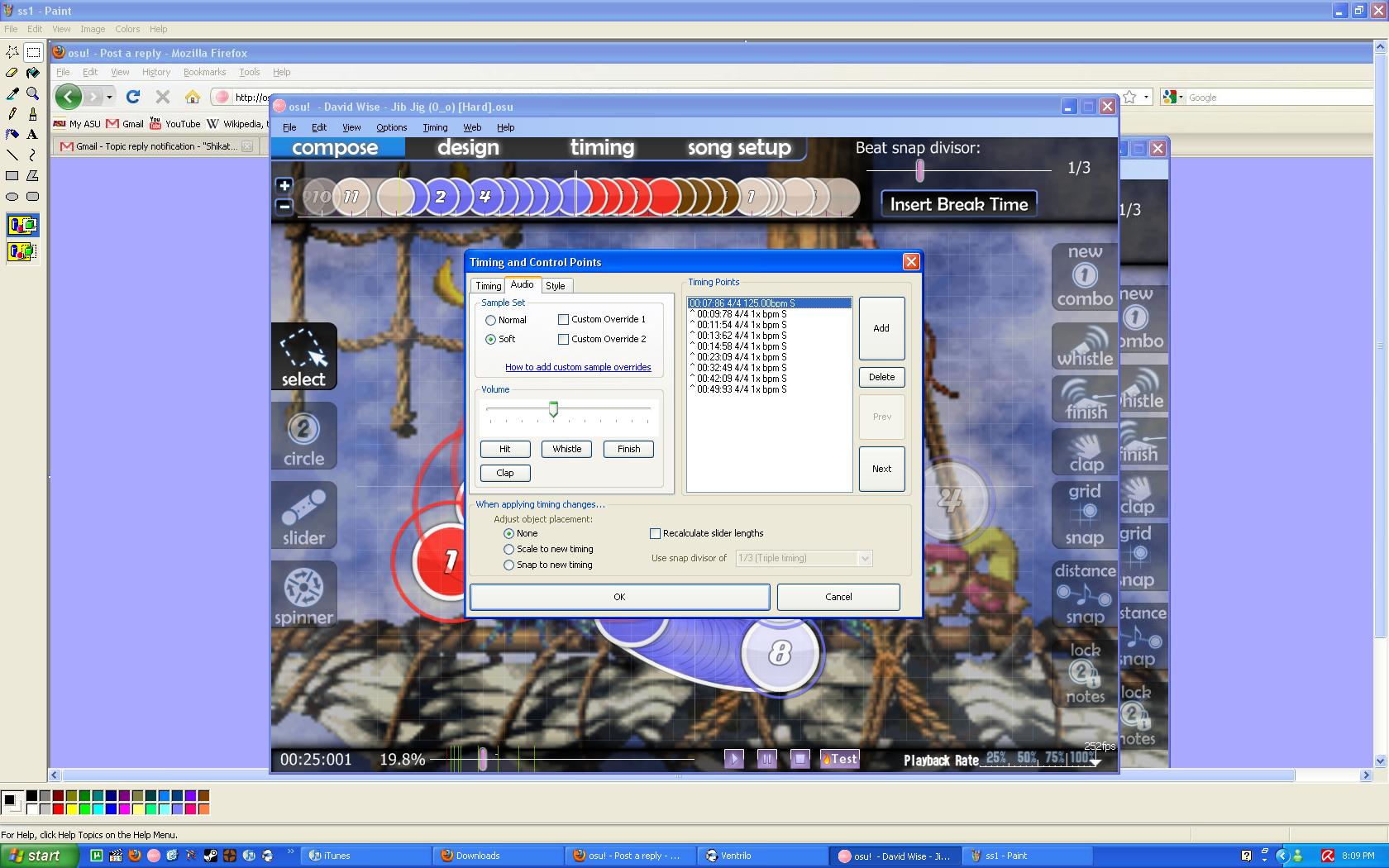Open the Google search engine dropdown
Viewport: 1389px width, 868px height.
(1181, 98)
